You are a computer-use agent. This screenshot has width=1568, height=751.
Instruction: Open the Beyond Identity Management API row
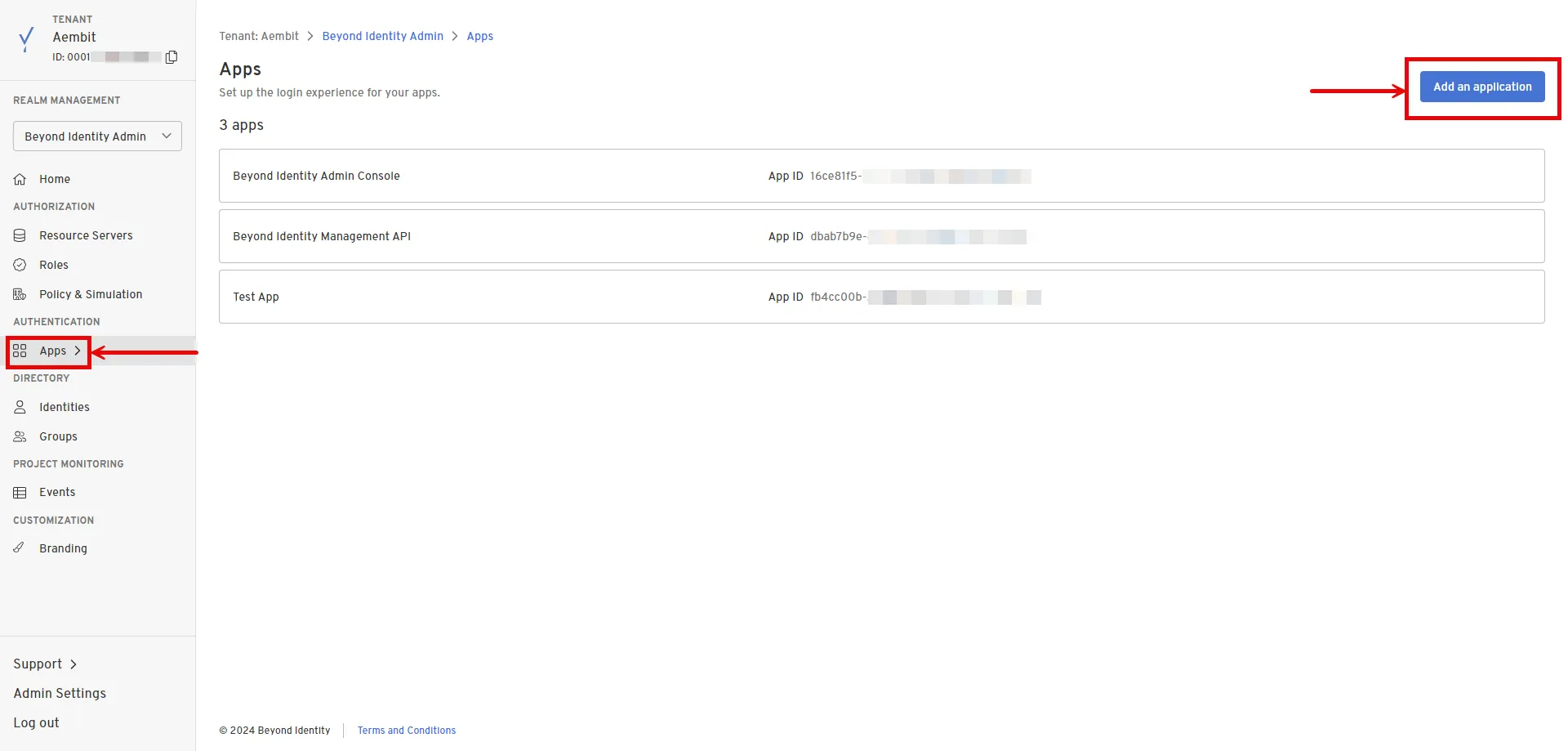[x=880, y=236]
